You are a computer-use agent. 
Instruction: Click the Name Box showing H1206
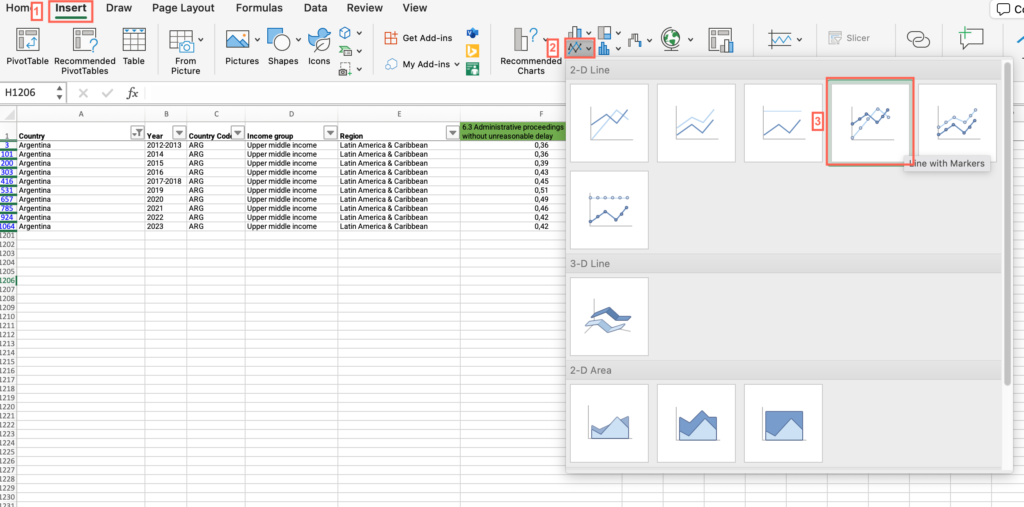point(27,93)
